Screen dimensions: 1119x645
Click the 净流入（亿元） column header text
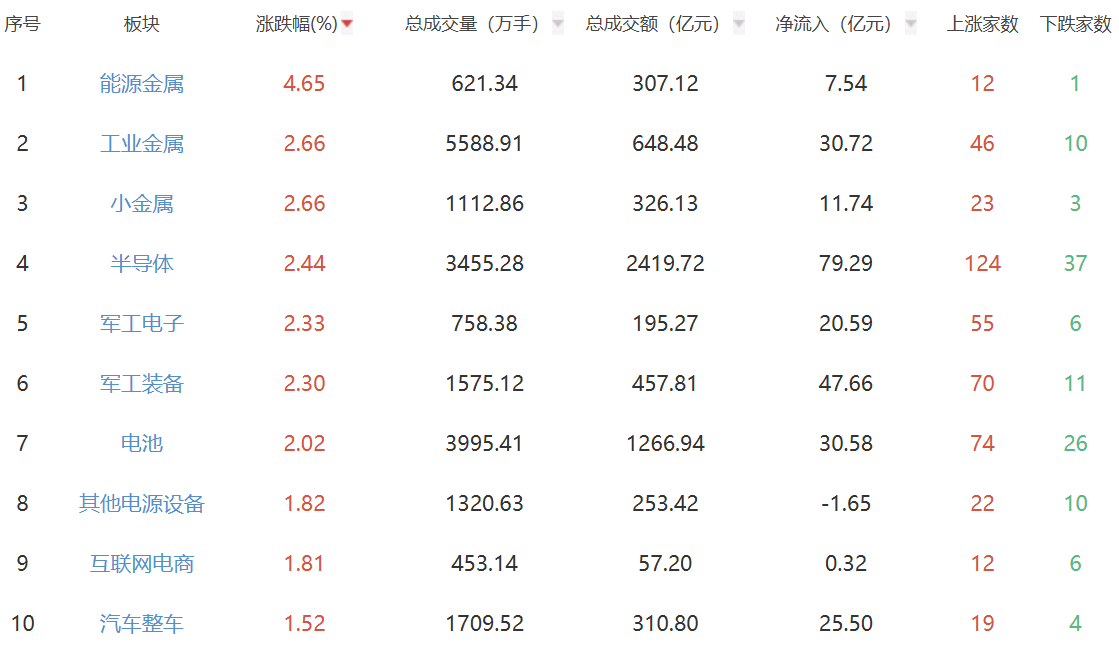coord(833,24)
